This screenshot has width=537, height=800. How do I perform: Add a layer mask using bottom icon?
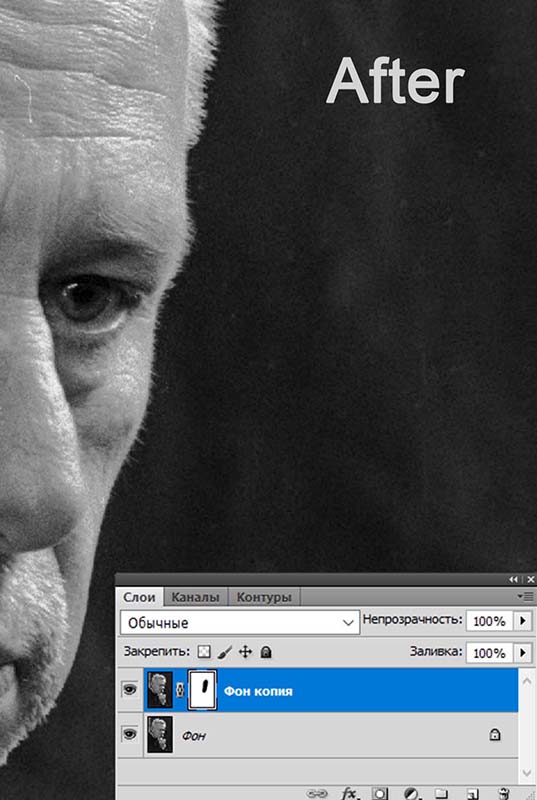tap(379, 793)
